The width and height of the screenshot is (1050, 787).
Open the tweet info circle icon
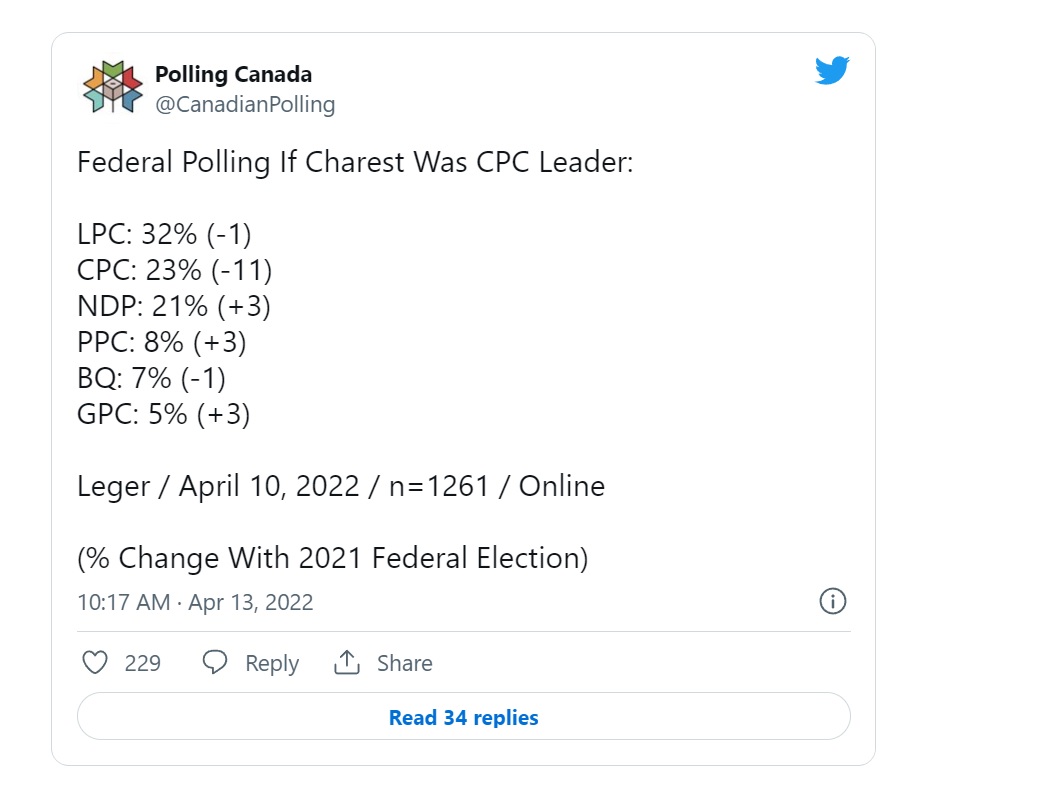coord(832,601)
